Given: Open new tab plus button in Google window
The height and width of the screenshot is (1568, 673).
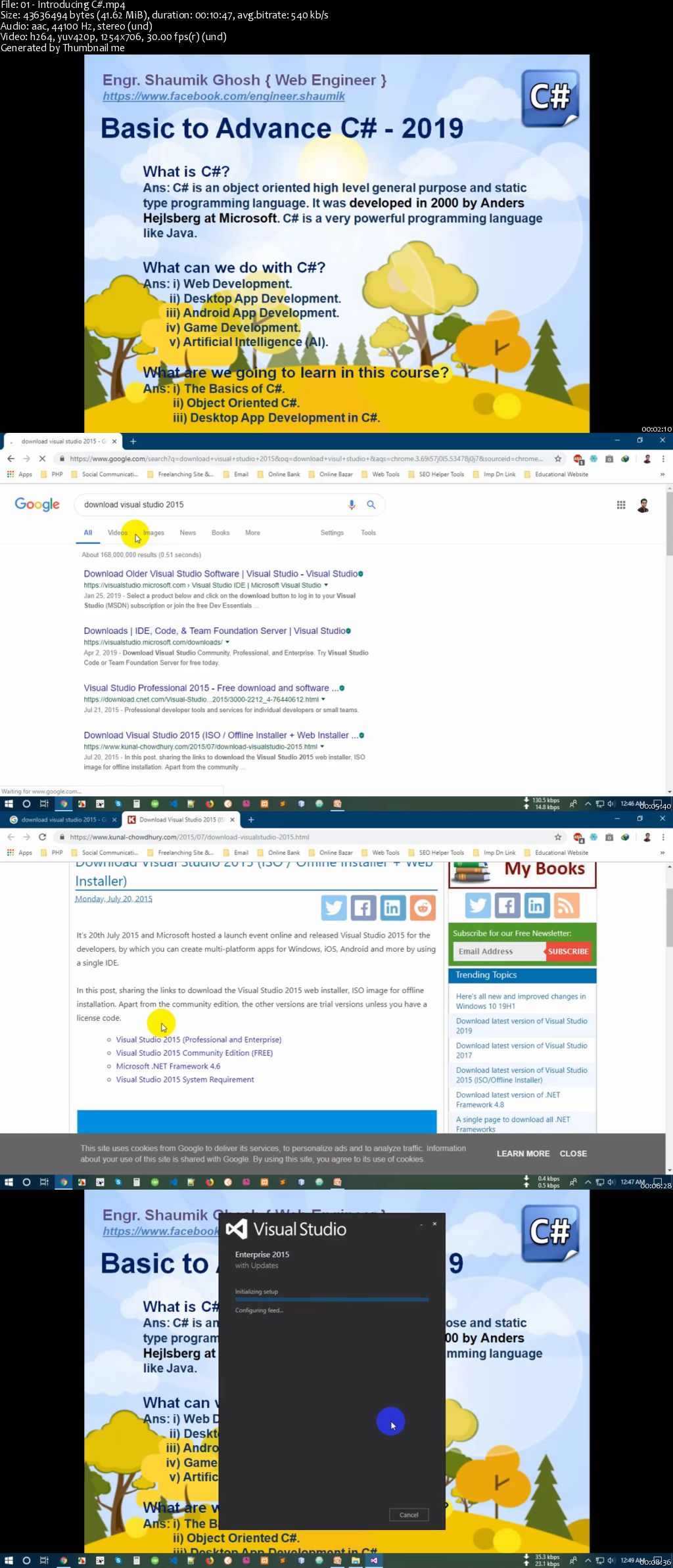Looking at the screenshot, I should (x=133, y=441).
